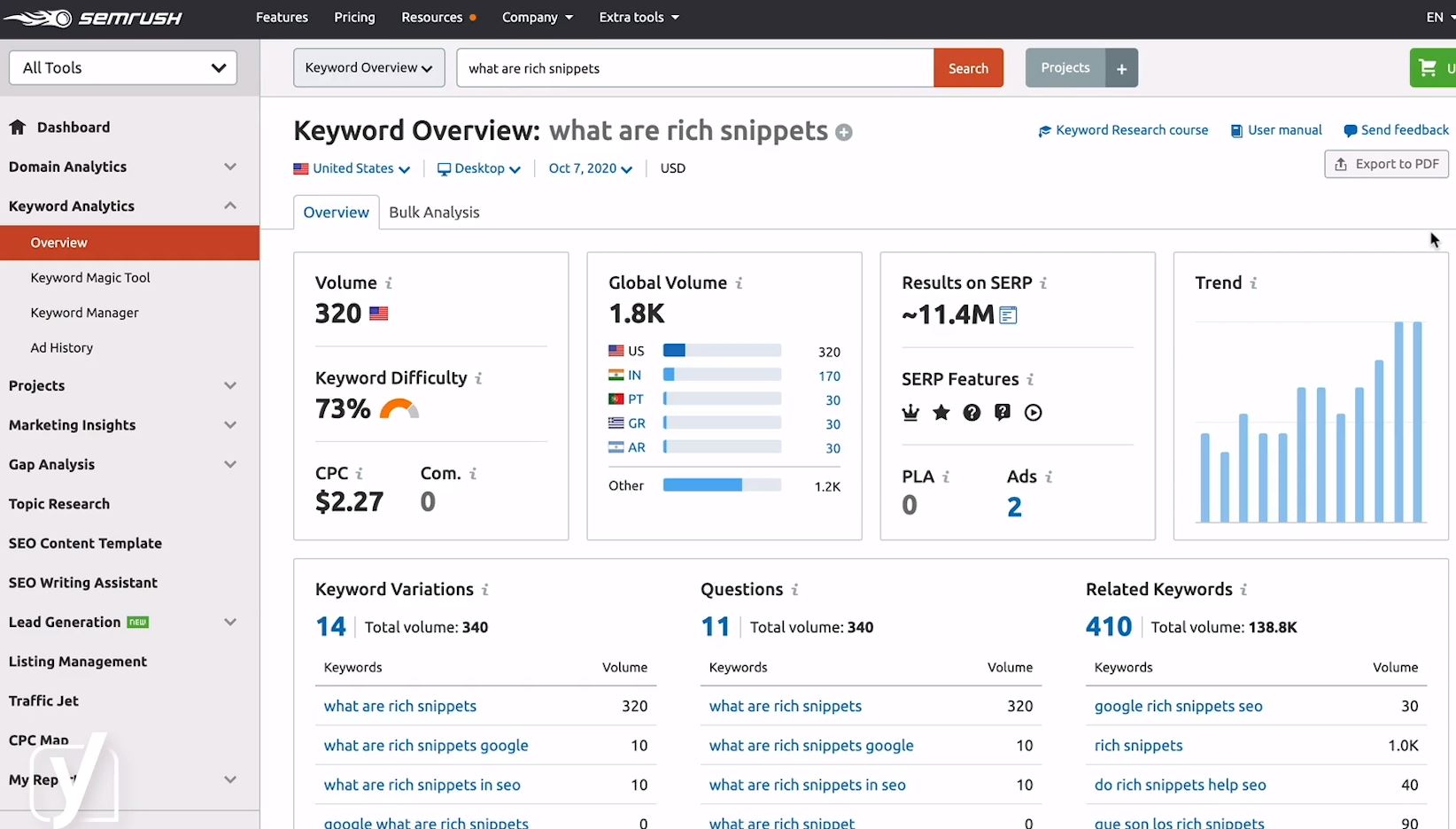Open Resources in the top navigation
Screen dimensions: 1456x829
(x=438, y=18)
